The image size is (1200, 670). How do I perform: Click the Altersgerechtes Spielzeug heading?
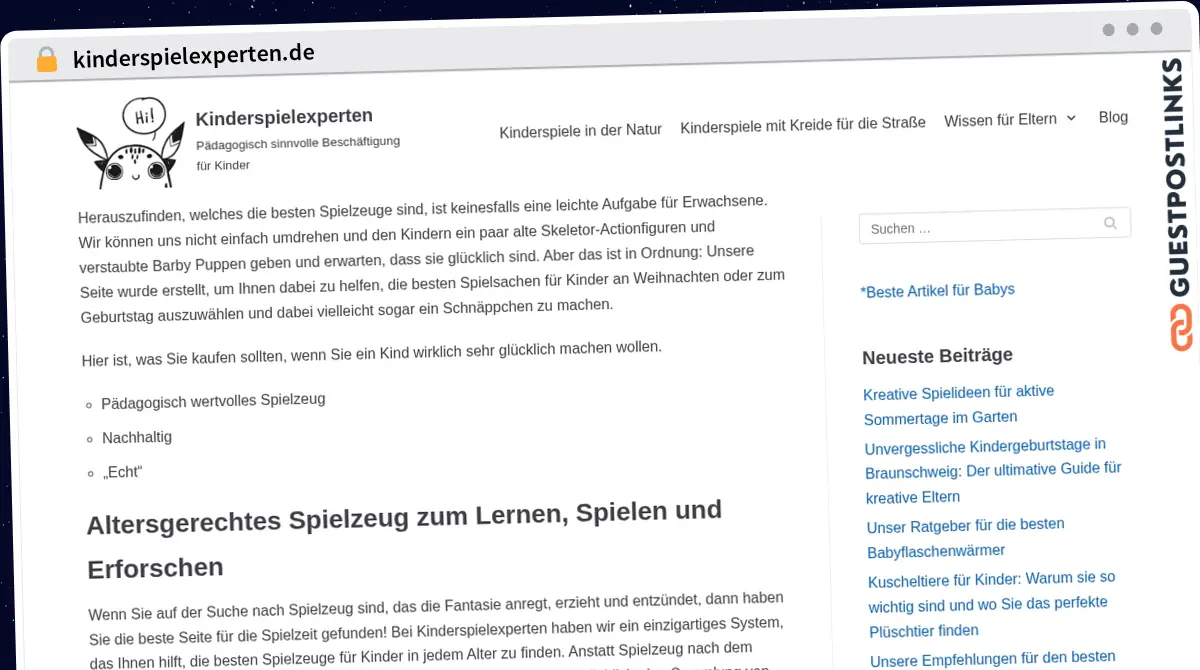pos(404,541)
